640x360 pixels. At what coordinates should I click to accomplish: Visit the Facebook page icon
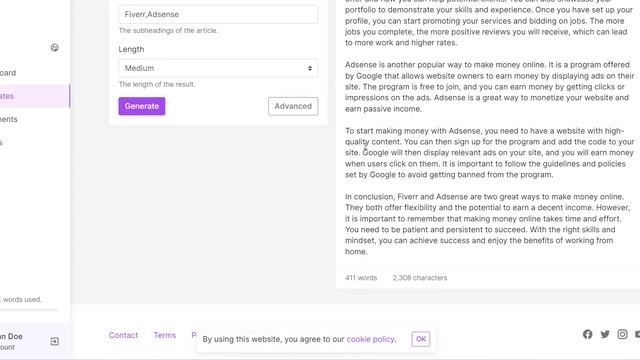tap(587, 334)
